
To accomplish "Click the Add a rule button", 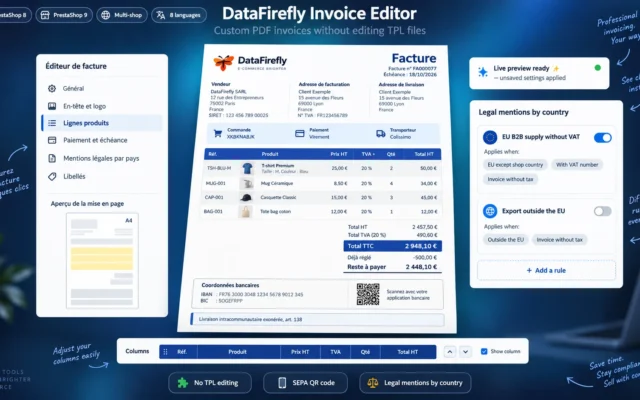I will tap(546, 270).
